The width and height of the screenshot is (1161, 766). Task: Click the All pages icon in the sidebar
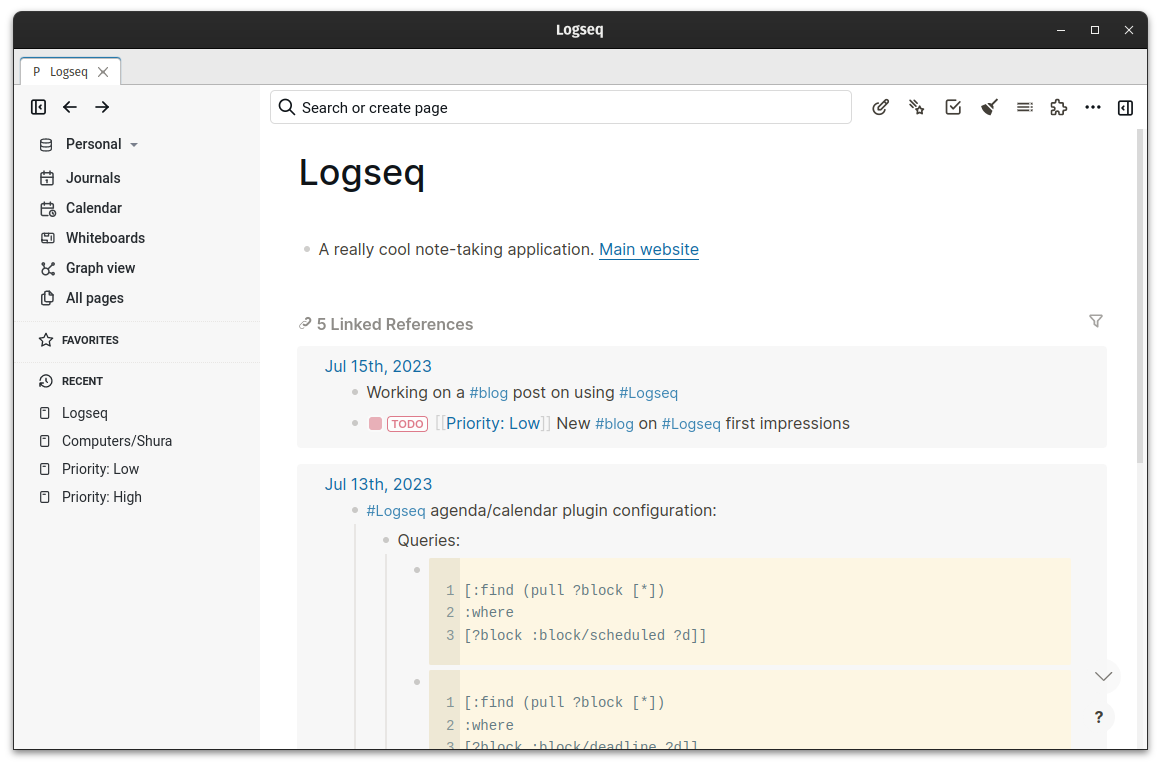point(47,298)
